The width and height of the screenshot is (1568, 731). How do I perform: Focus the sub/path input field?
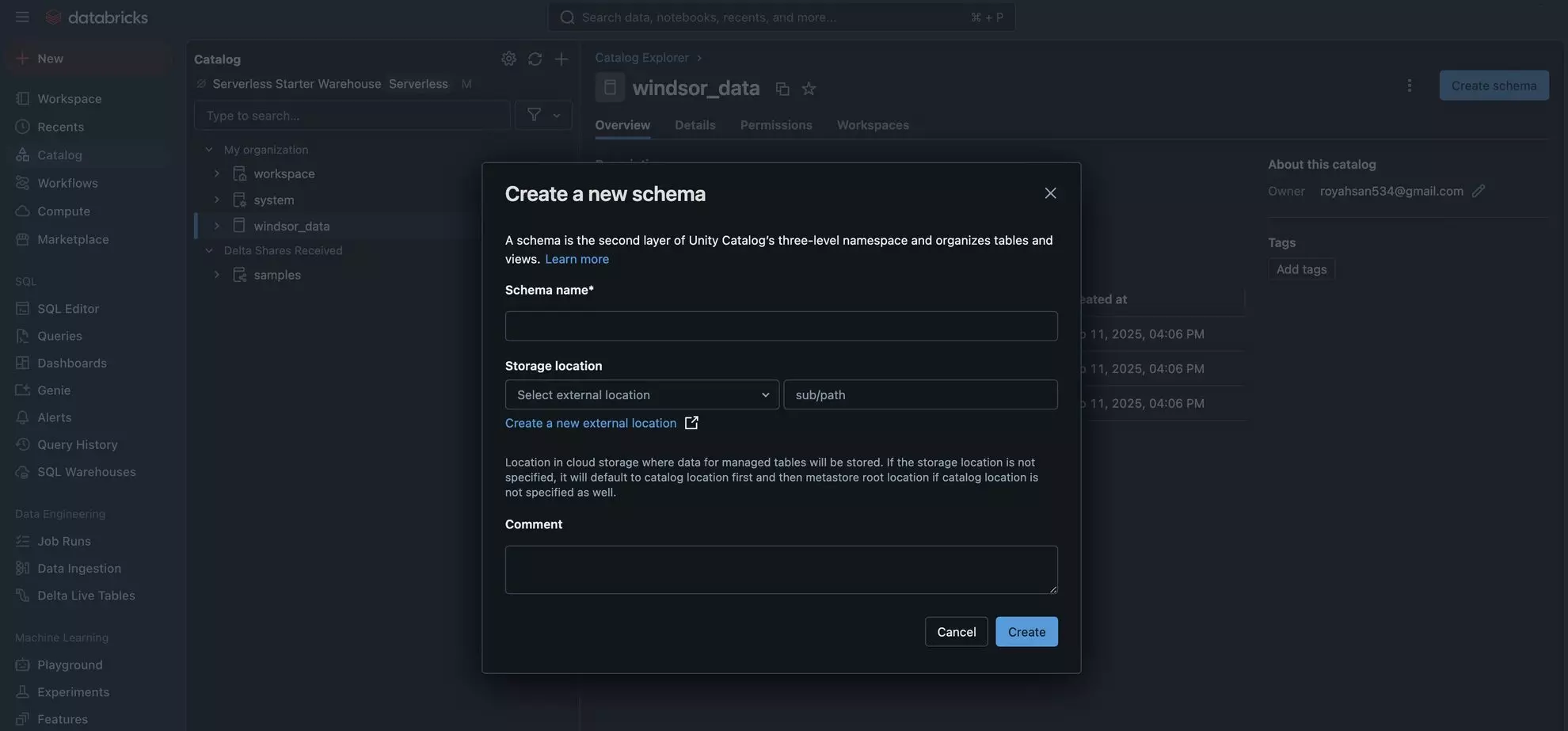point(920,394)
